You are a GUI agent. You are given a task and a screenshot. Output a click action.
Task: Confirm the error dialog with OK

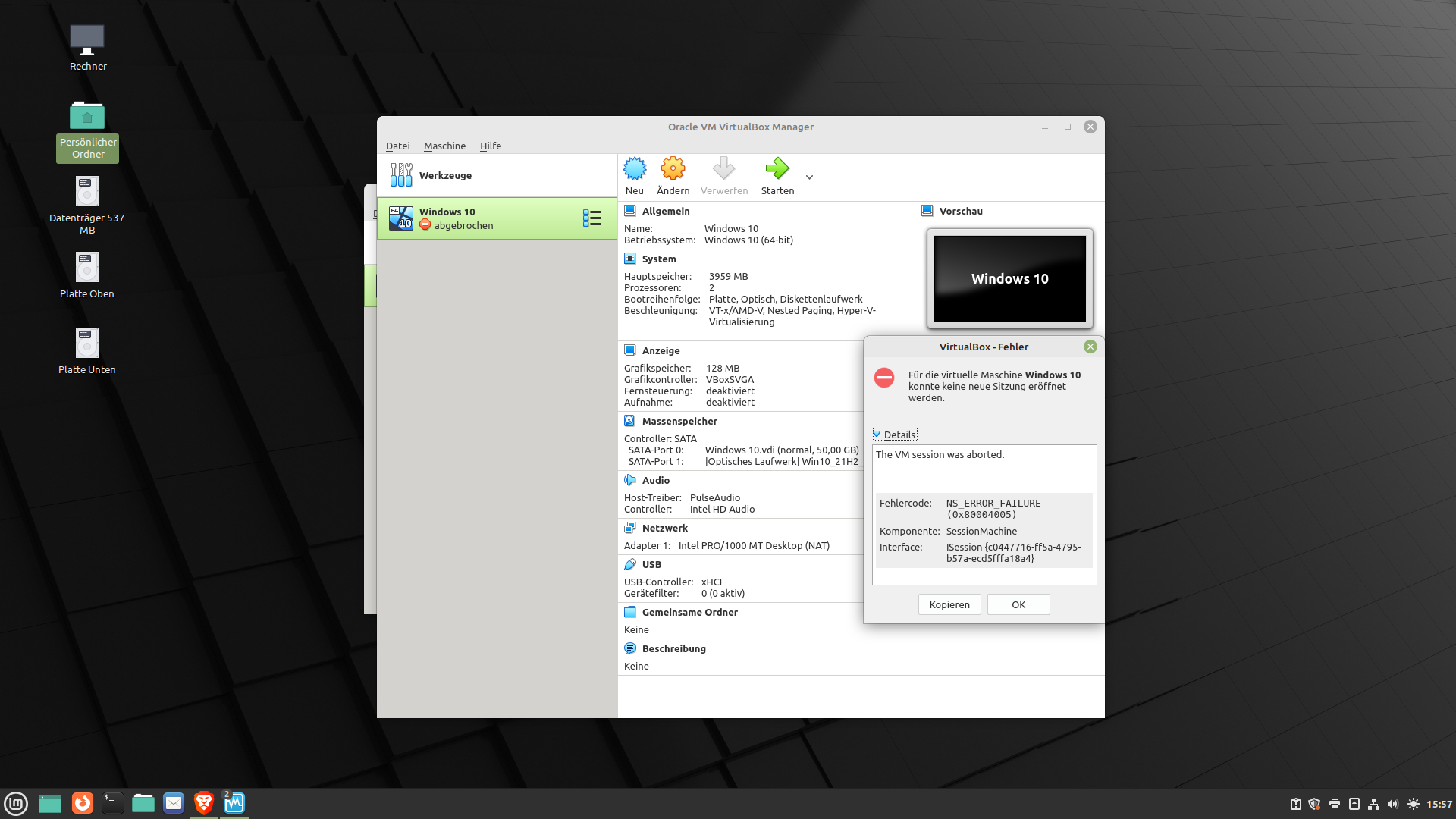[x=1018, y=604]
